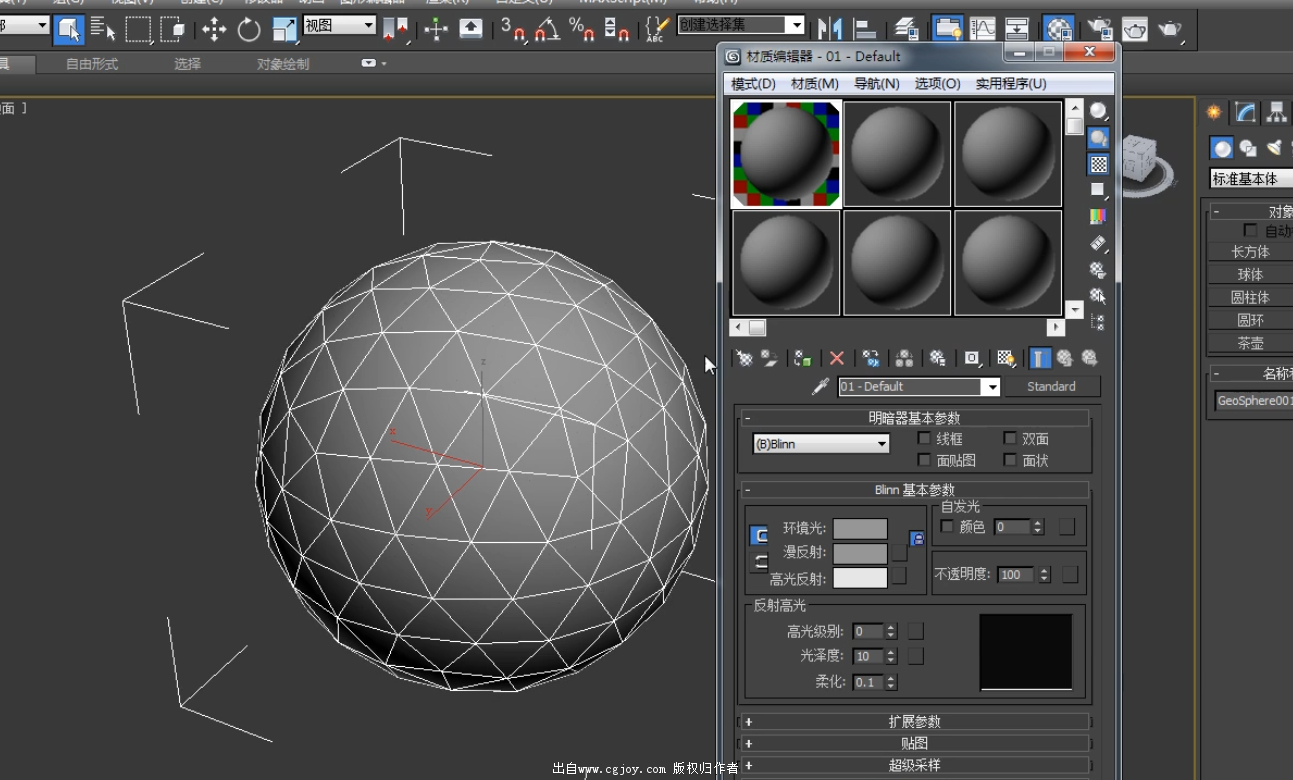1293x780 pixels.
Task: Choose the rectangular selection region tool
Action: (138, 29)
